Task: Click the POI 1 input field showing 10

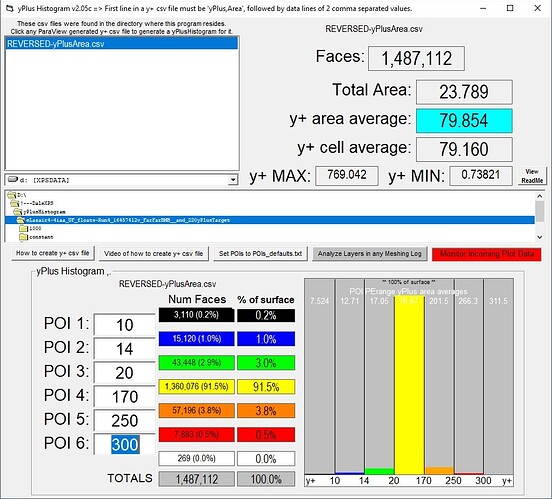Action: pyautogui.click(x=125, y=325)
